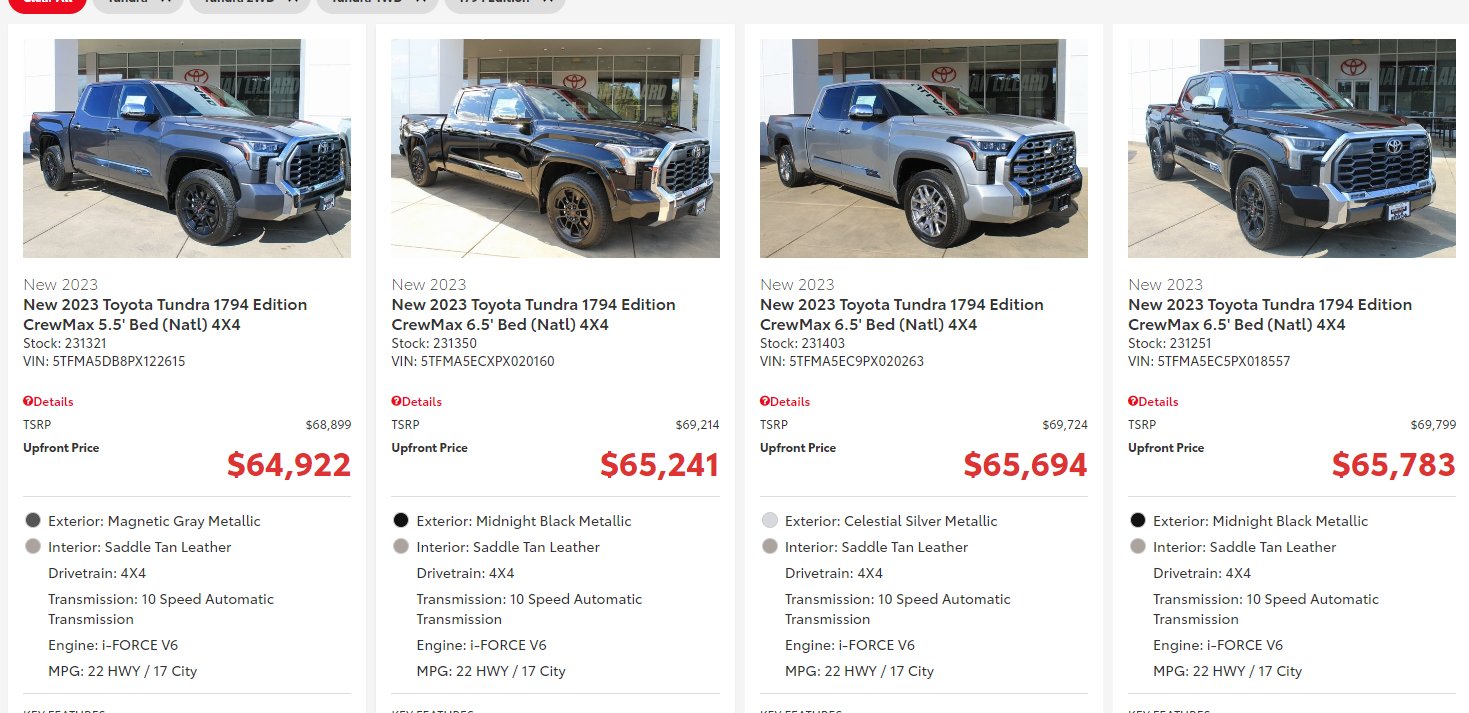1469x713 pixels.
Task: Open the Tundra listing title for stock 231350
Action: pos(533,315)
